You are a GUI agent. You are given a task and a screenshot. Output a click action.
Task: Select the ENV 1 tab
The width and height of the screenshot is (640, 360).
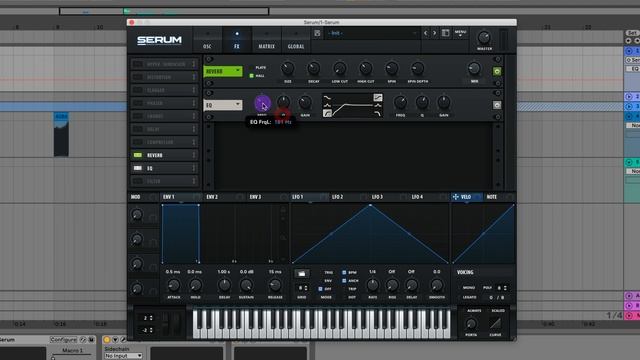click(169, 197)
